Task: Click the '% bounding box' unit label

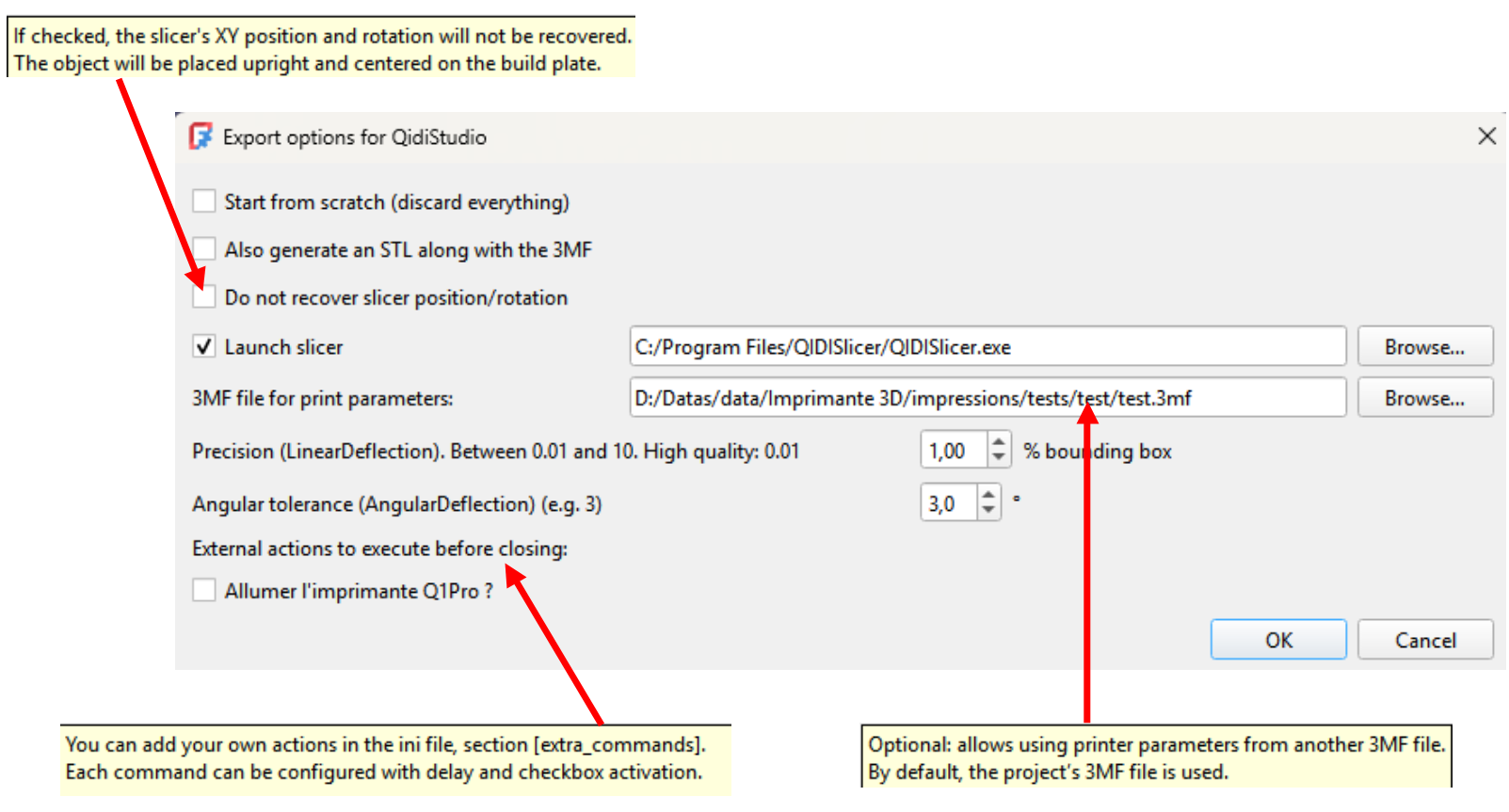Action: [x=1098, y=452]
